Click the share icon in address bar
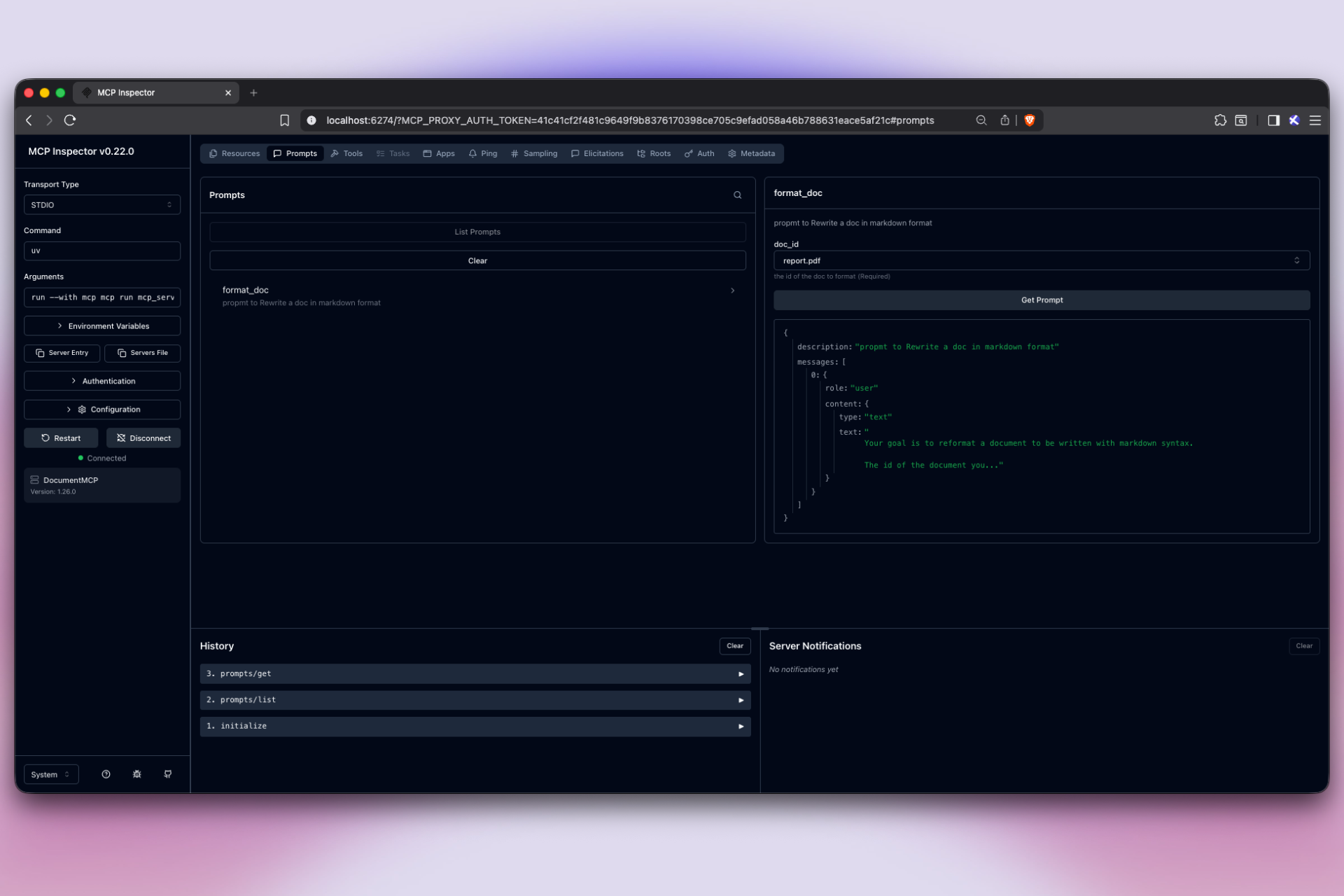Screen dimensions: 1344x896 pyautogui.click(x=1004, y=120)
